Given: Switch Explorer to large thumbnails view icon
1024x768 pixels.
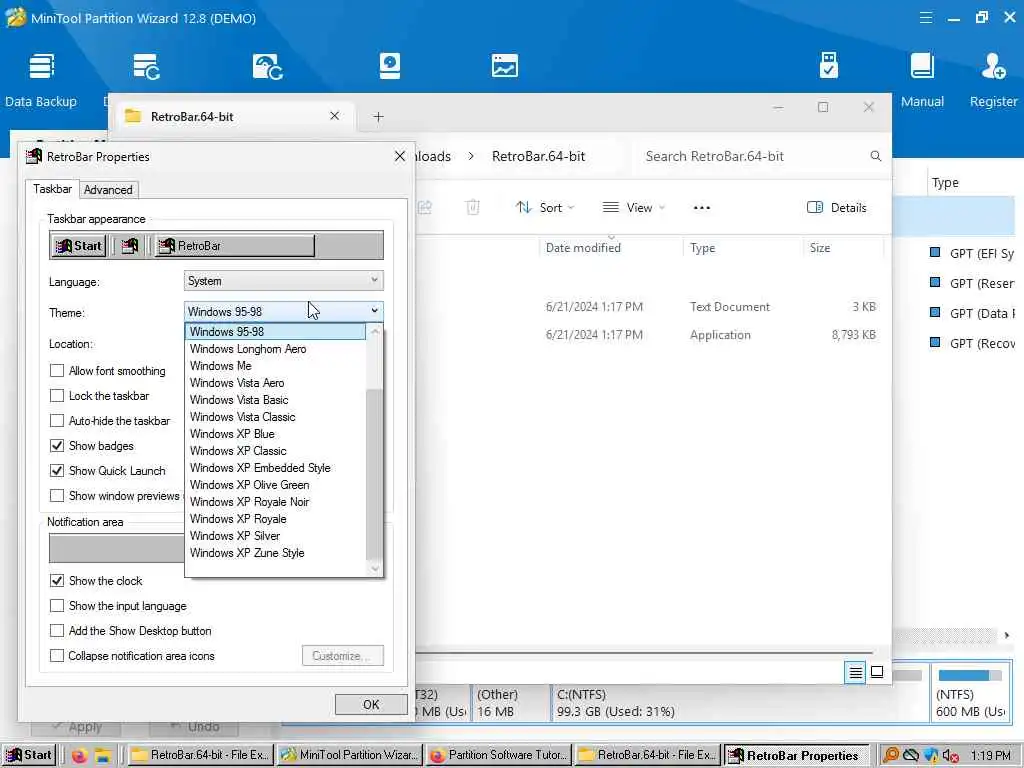Looking at the screenshot, I should (877, 672).
